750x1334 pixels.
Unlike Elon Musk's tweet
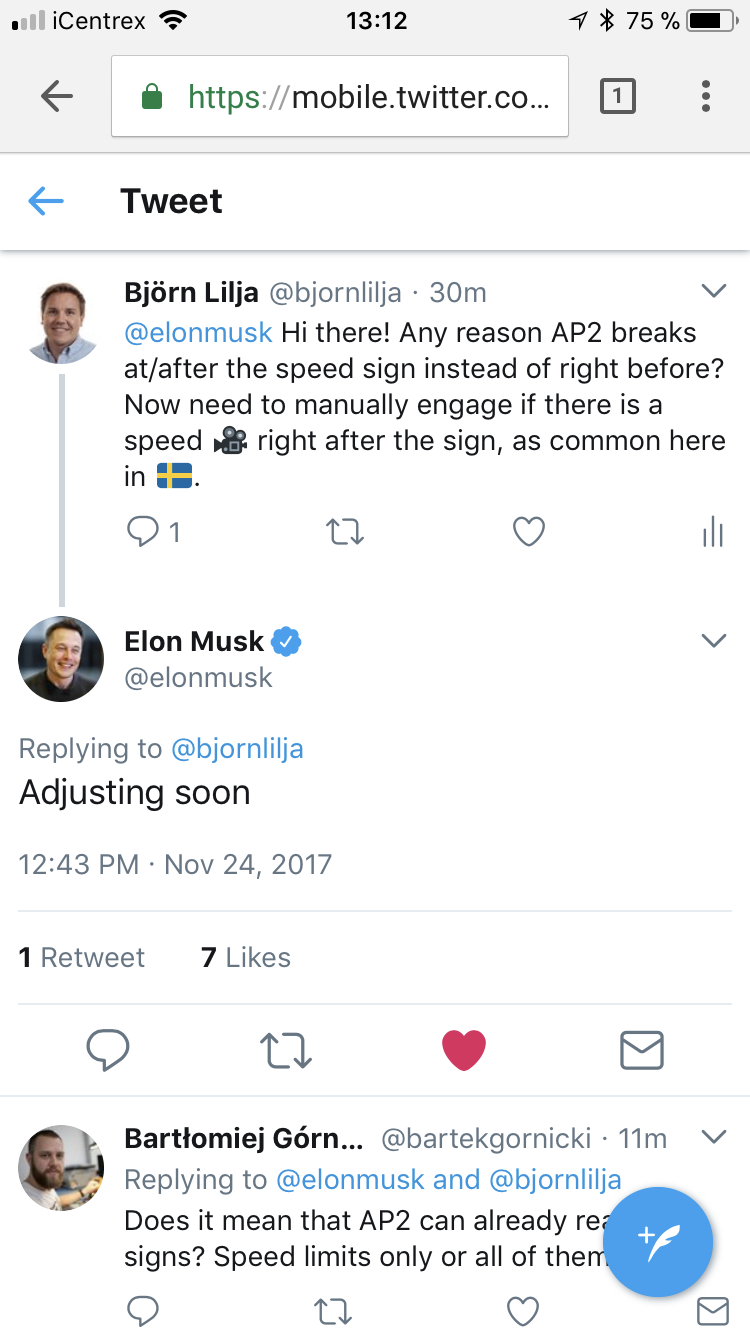464,1050
